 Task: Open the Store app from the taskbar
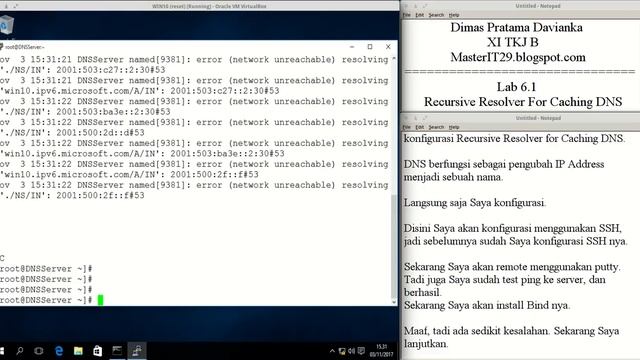[x=98, y=351]
